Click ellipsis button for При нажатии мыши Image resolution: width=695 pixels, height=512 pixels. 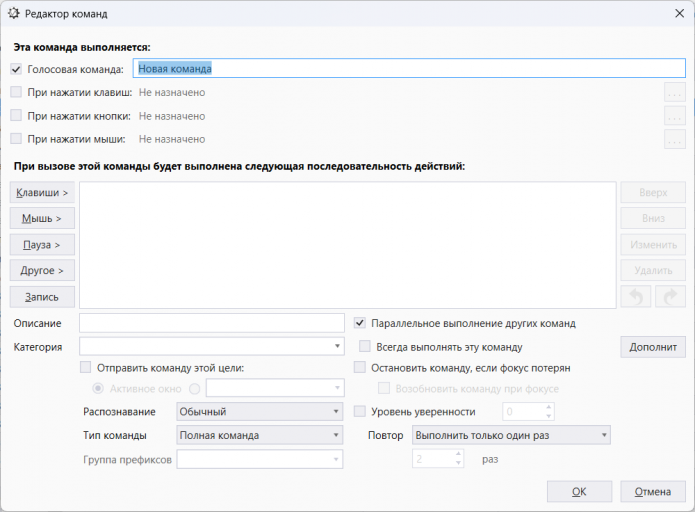pyautogui.click(x=675, y=139)
